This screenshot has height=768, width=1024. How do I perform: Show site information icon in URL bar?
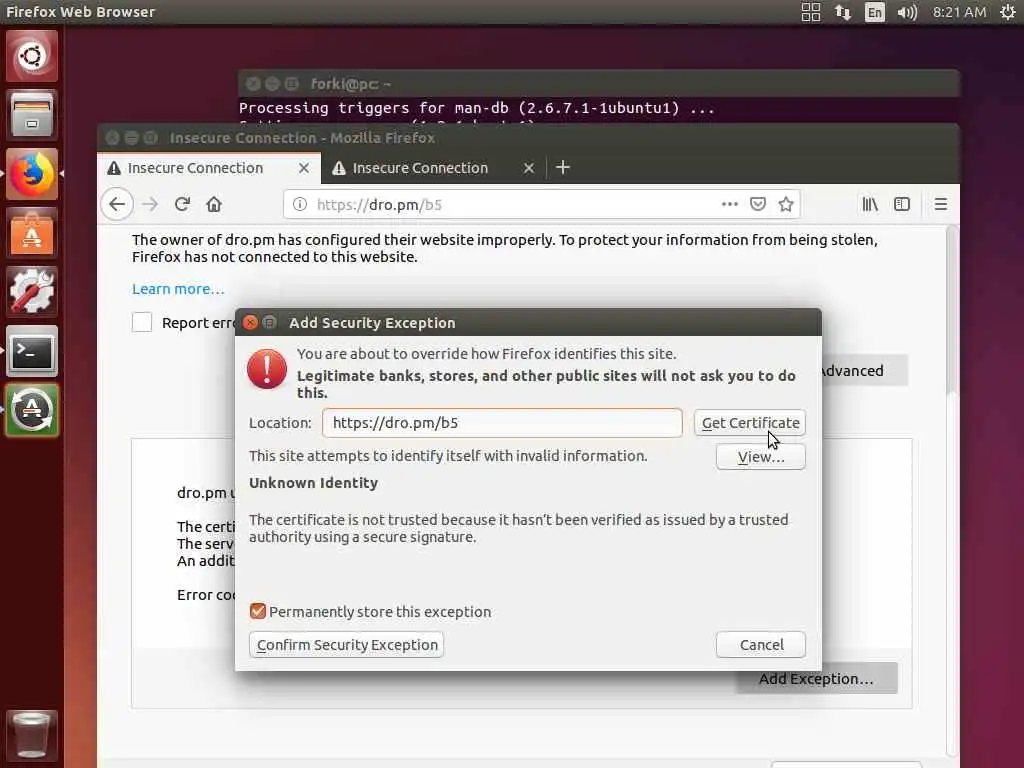pos(300,204)
